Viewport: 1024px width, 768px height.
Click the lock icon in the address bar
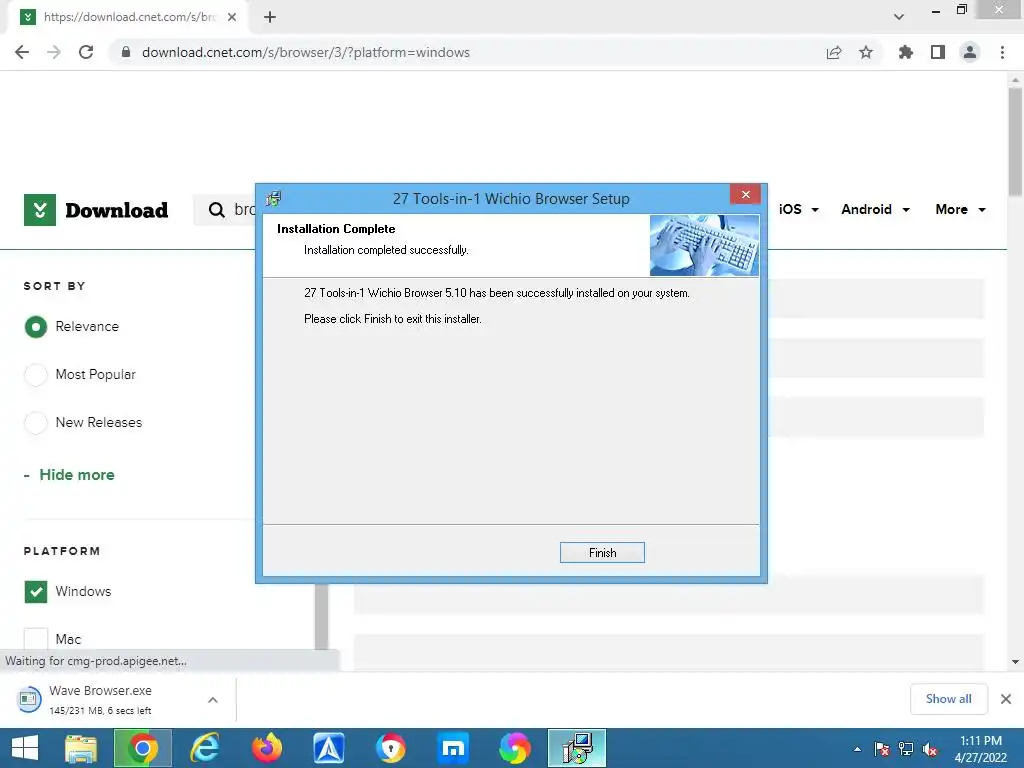click(126, 52)
